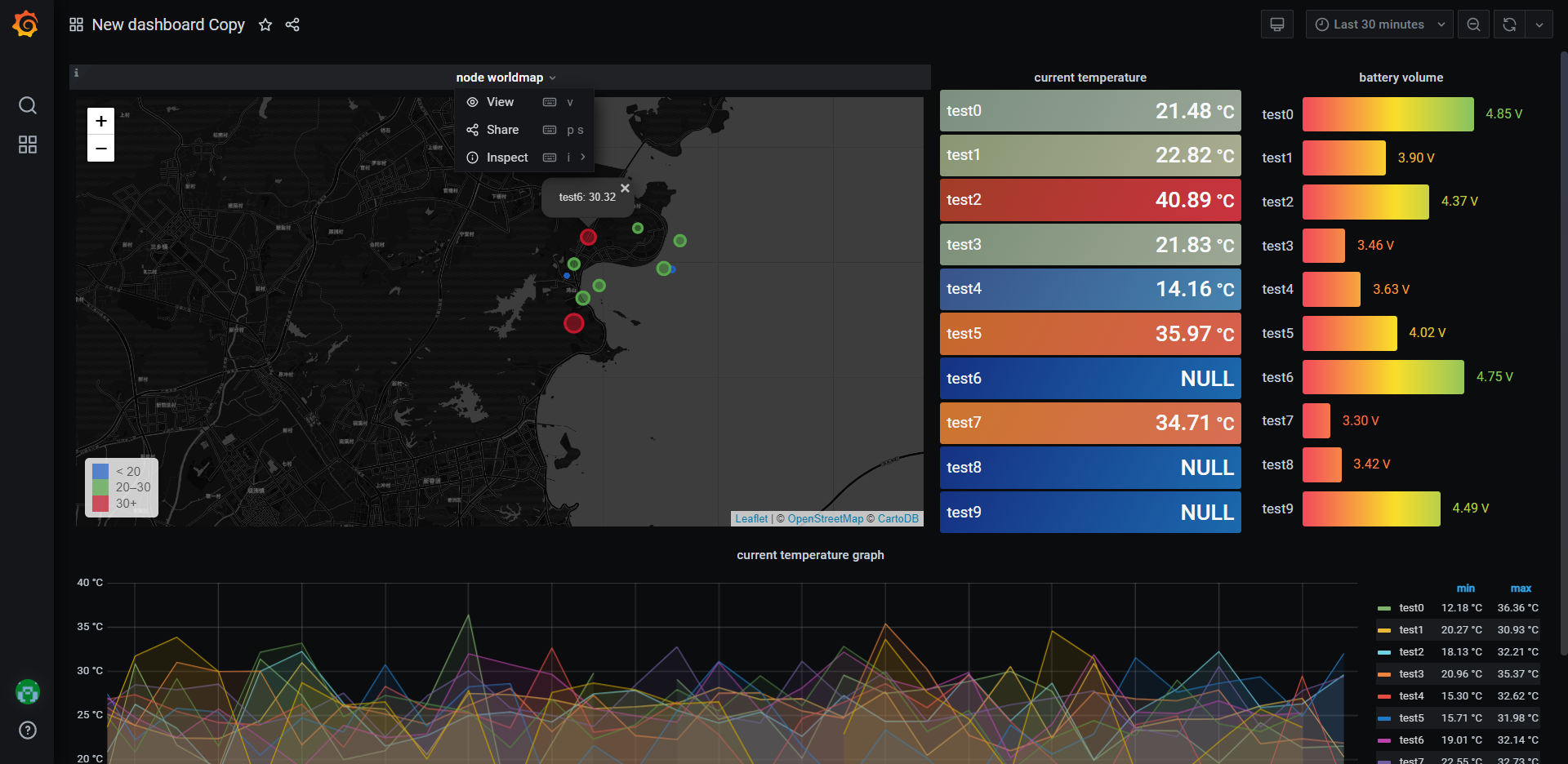Enable TV kiosk mode view
Image resolution: width=1568 pixels, height=764 pixels.
[1276, 24]
